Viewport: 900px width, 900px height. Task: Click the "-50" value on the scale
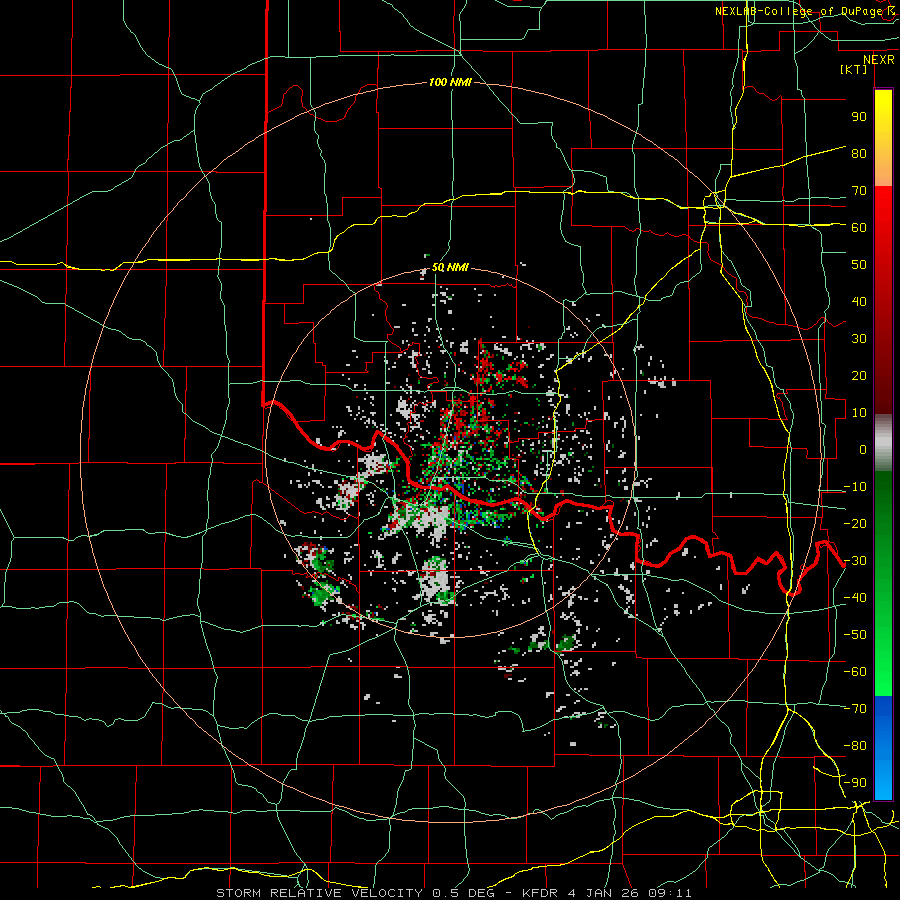click(x=855, y=635)
